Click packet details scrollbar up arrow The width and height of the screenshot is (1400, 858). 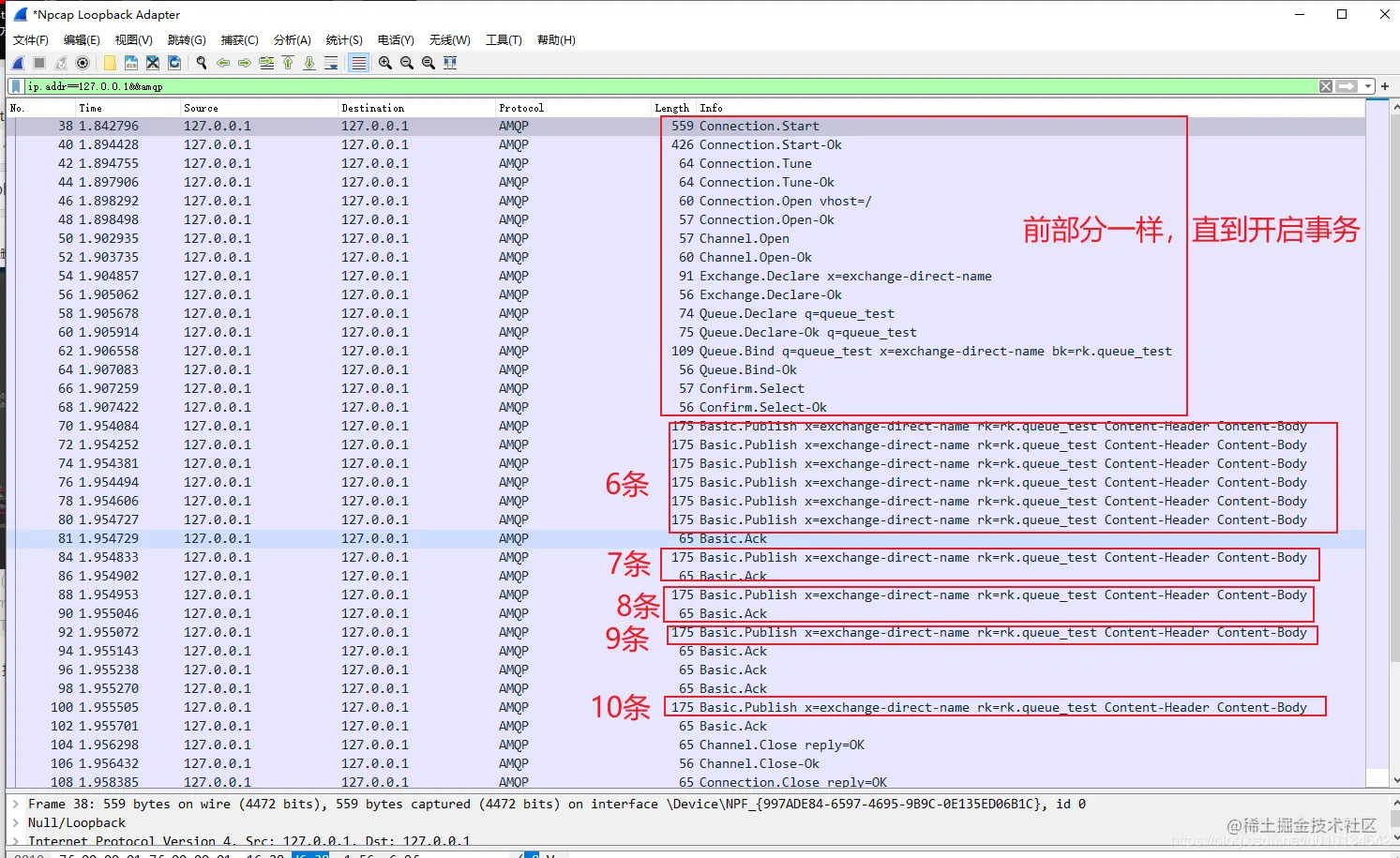[1395, 803]
